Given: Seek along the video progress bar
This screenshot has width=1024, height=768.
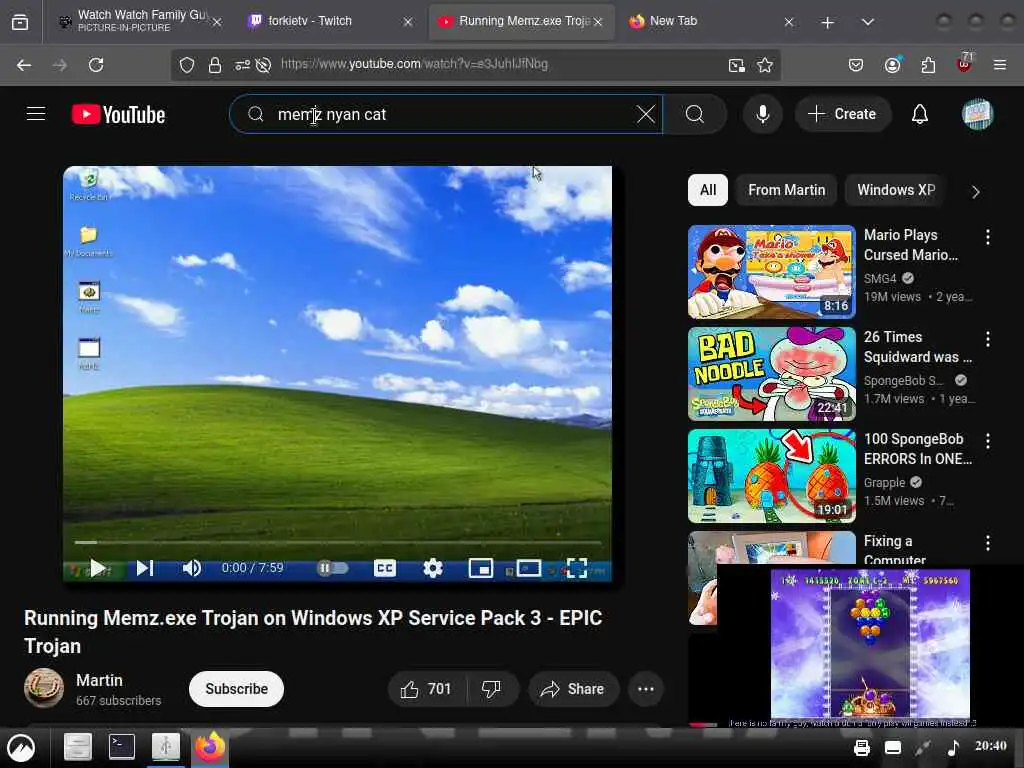Looking at the screenshot, I should (338, 542).
